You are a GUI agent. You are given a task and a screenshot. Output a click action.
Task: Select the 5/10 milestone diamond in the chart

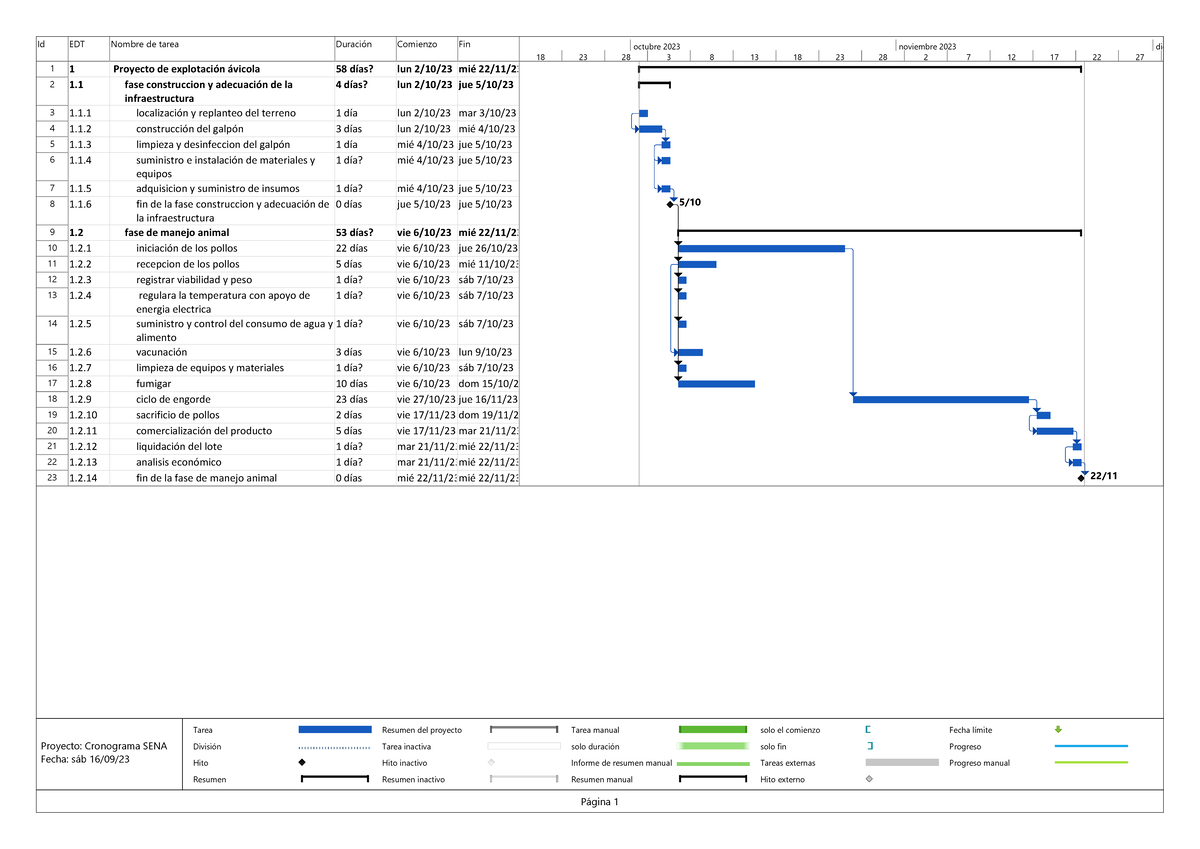pos(670,204)
